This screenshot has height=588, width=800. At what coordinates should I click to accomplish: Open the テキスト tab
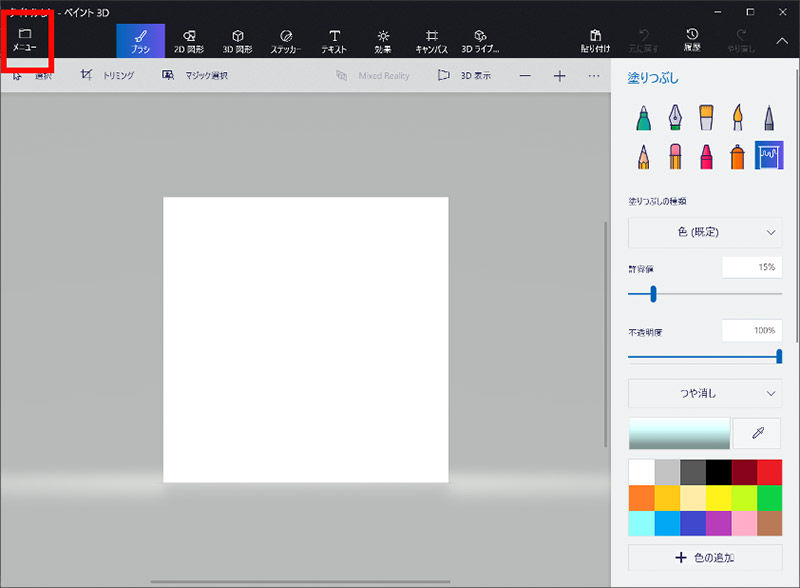click(x=334, y=40)
